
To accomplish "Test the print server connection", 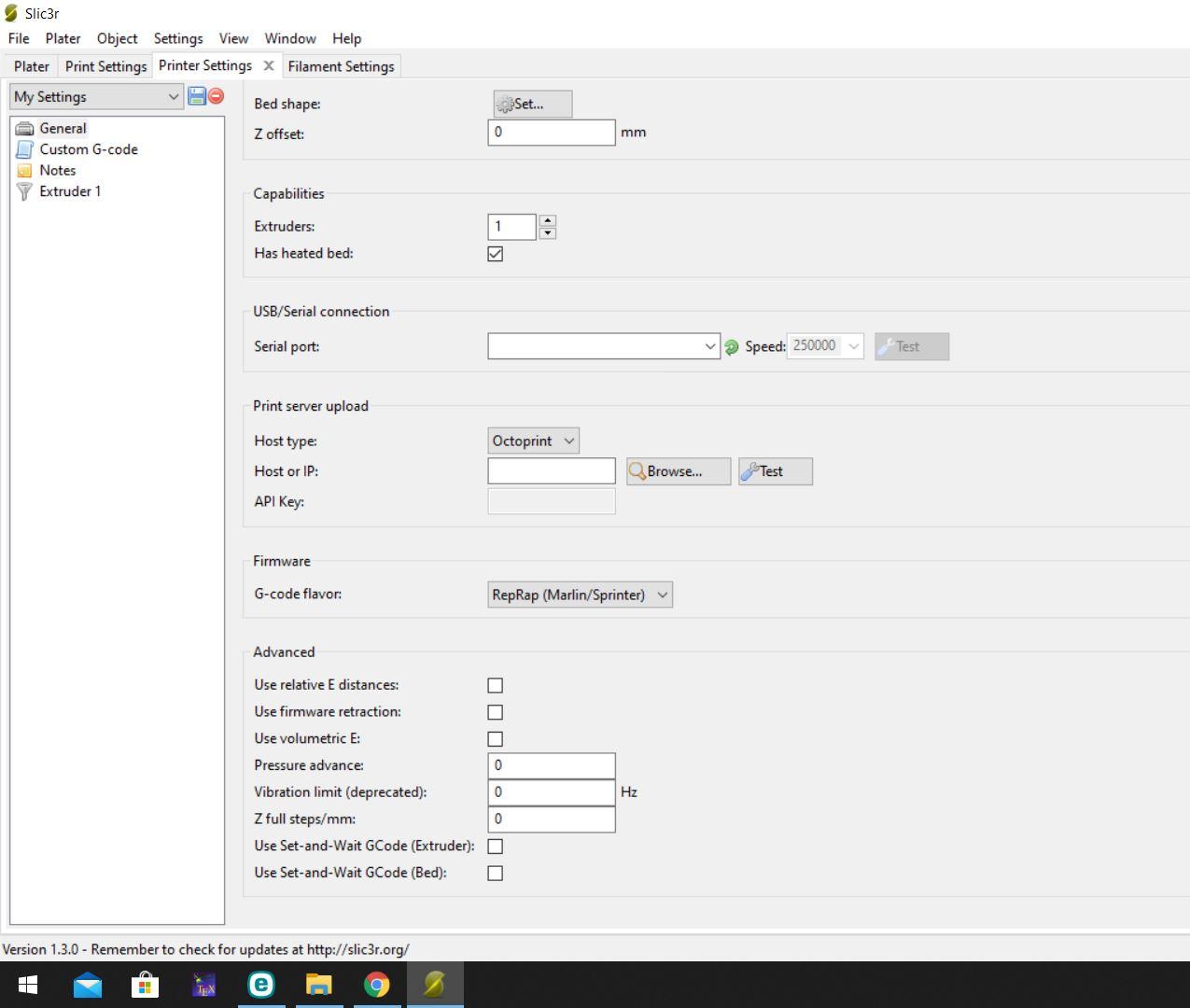I will pos(776,471).
